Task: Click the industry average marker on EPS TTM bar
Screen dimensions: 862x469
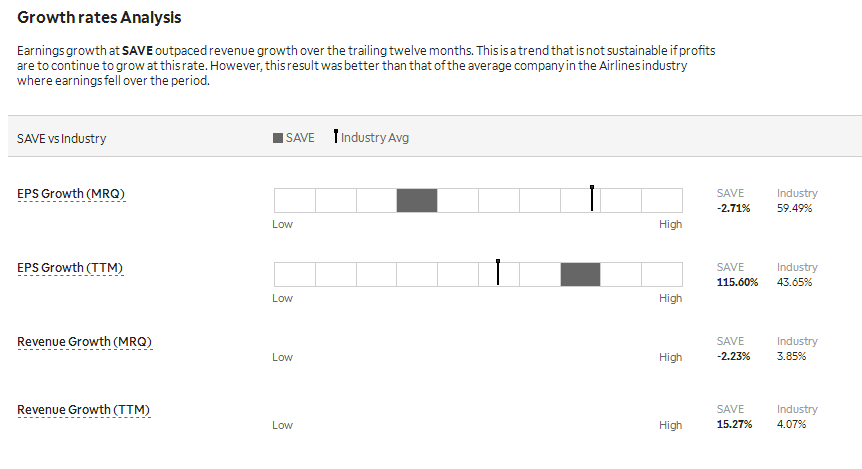Action: click(x=498, y=272)
